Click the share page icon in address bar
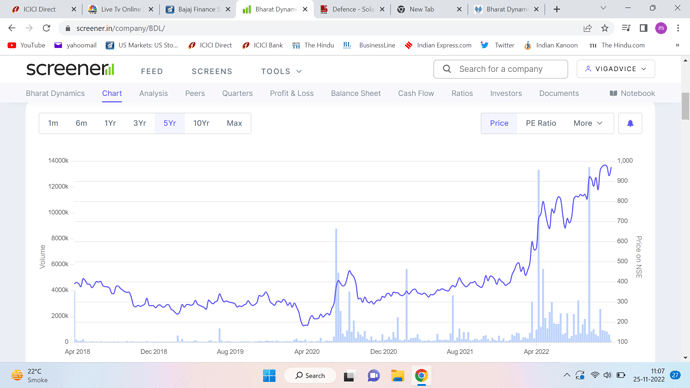The height and width of the screenshot is (388, 690). 587,28
